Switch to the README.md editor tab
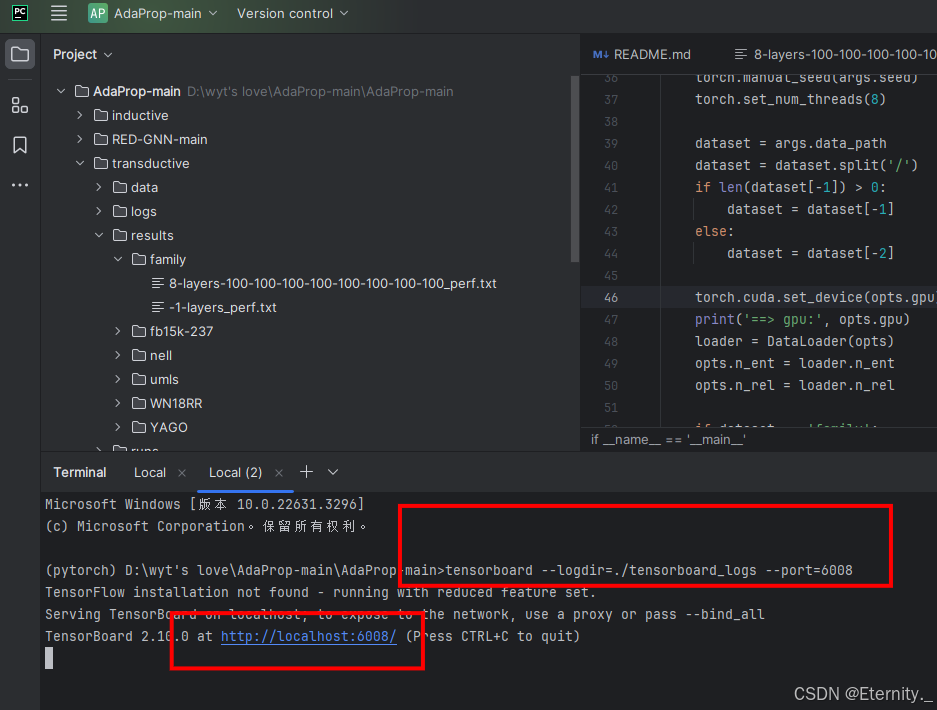The height and width of the screenshot is (710, 937). [x=642, y=54]
